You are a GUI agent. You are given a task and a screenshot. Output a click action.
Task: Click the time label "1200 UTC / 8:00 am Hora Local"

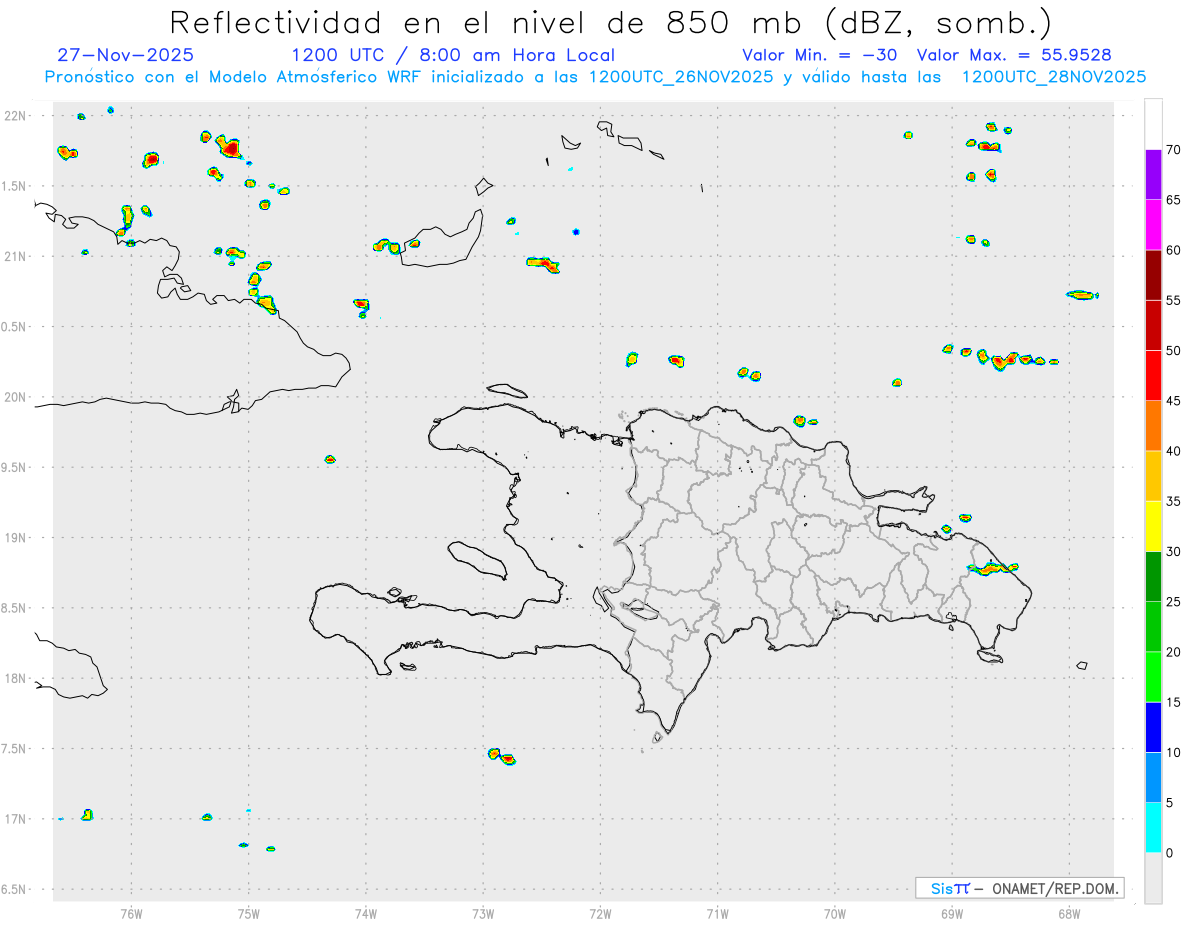pos(453,55)
